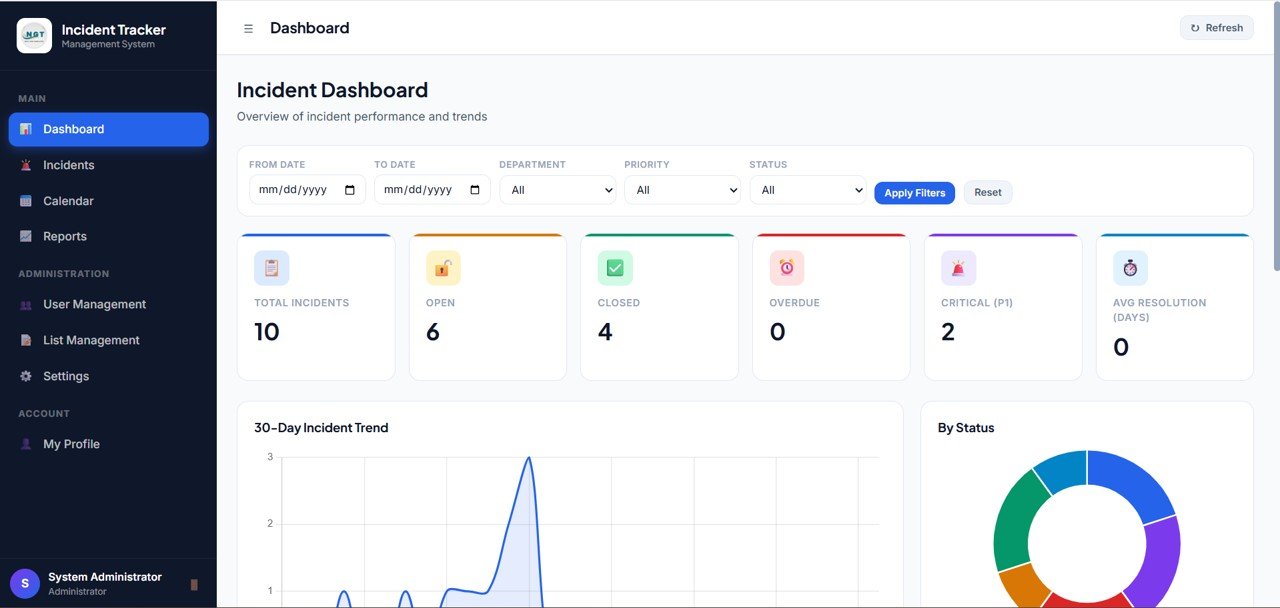
Task: Open User Management from sidebar
Action: coord(109,304)
